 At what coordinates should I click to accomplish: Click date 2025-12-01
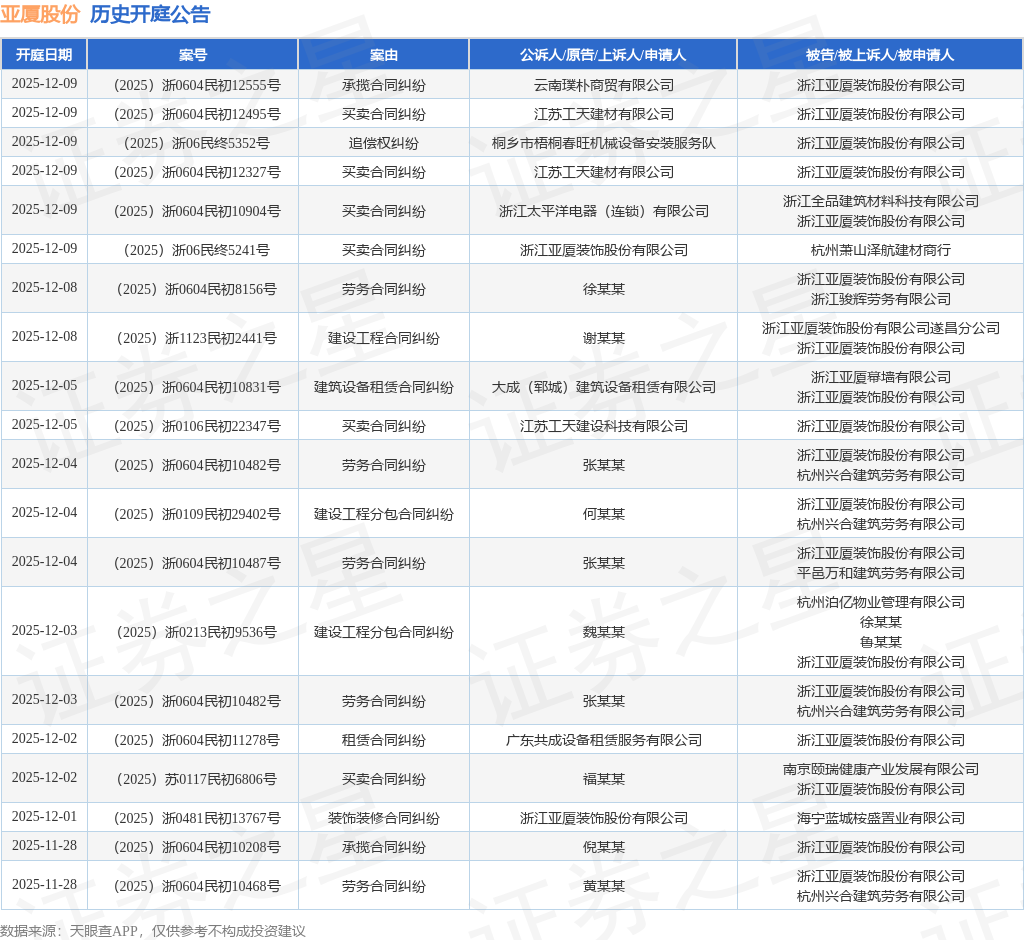(x=44, y=817)
